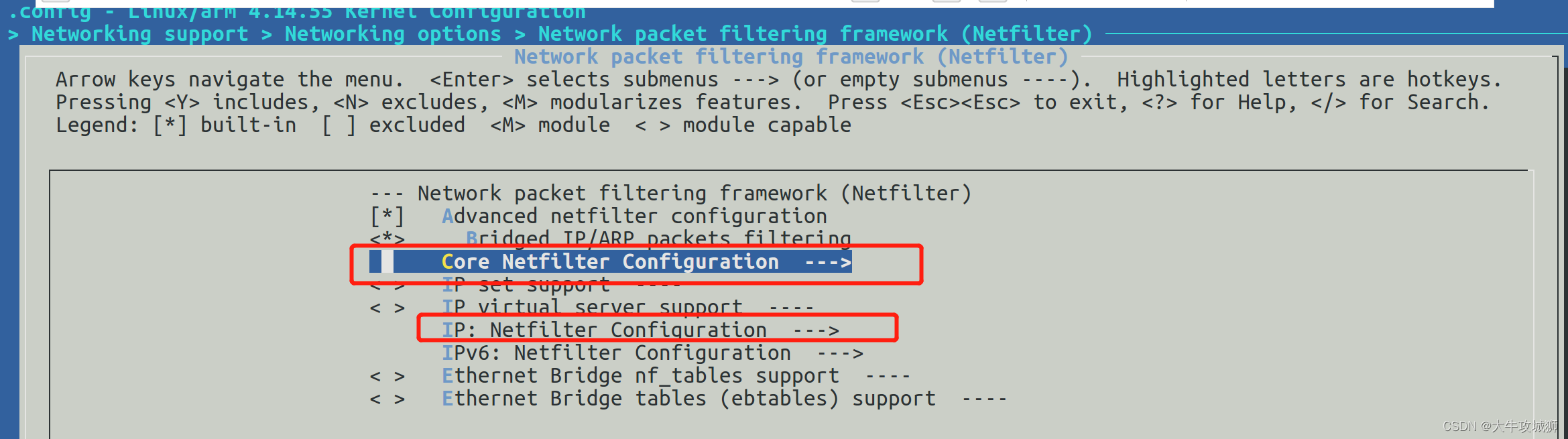Select the Netfilter framework header line in menu
1568x439 pixels.
(695, 193)
